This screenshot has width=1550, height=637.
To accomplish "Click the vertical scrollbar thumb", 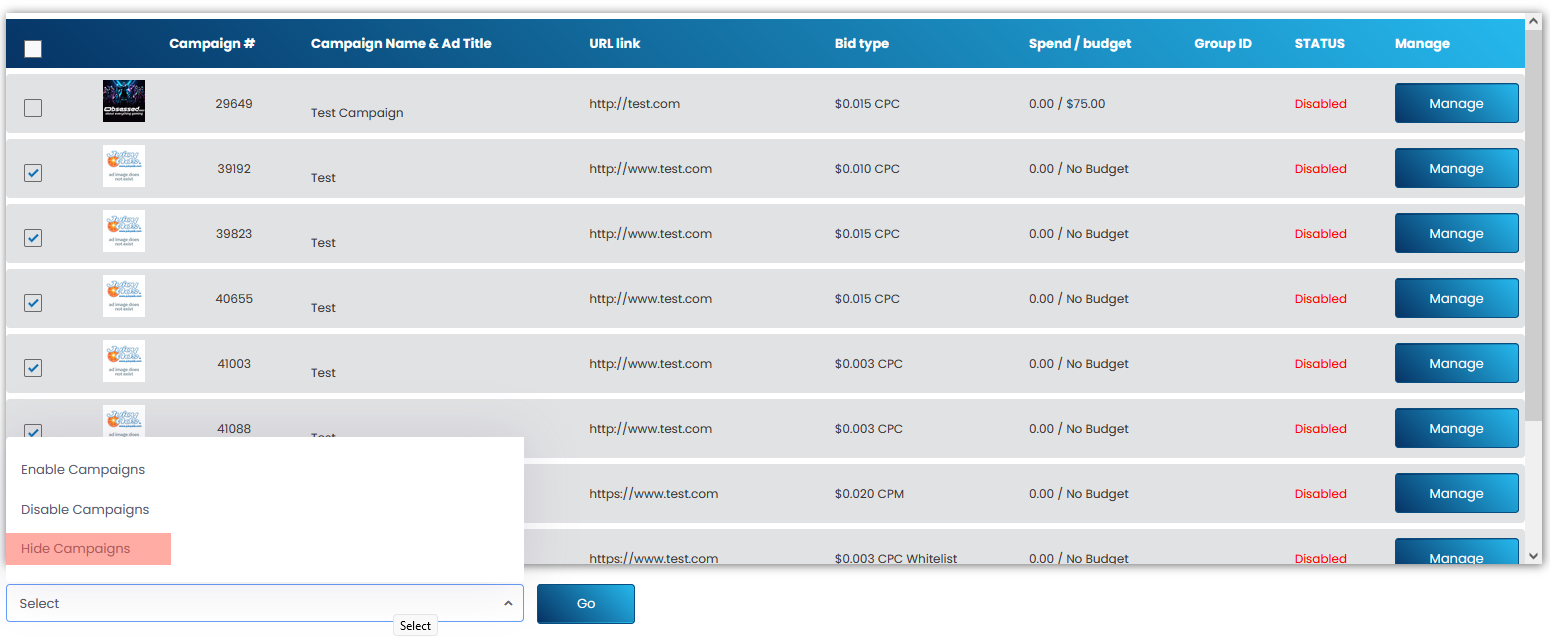I will pyautogui.click(x=1534, y=225).
